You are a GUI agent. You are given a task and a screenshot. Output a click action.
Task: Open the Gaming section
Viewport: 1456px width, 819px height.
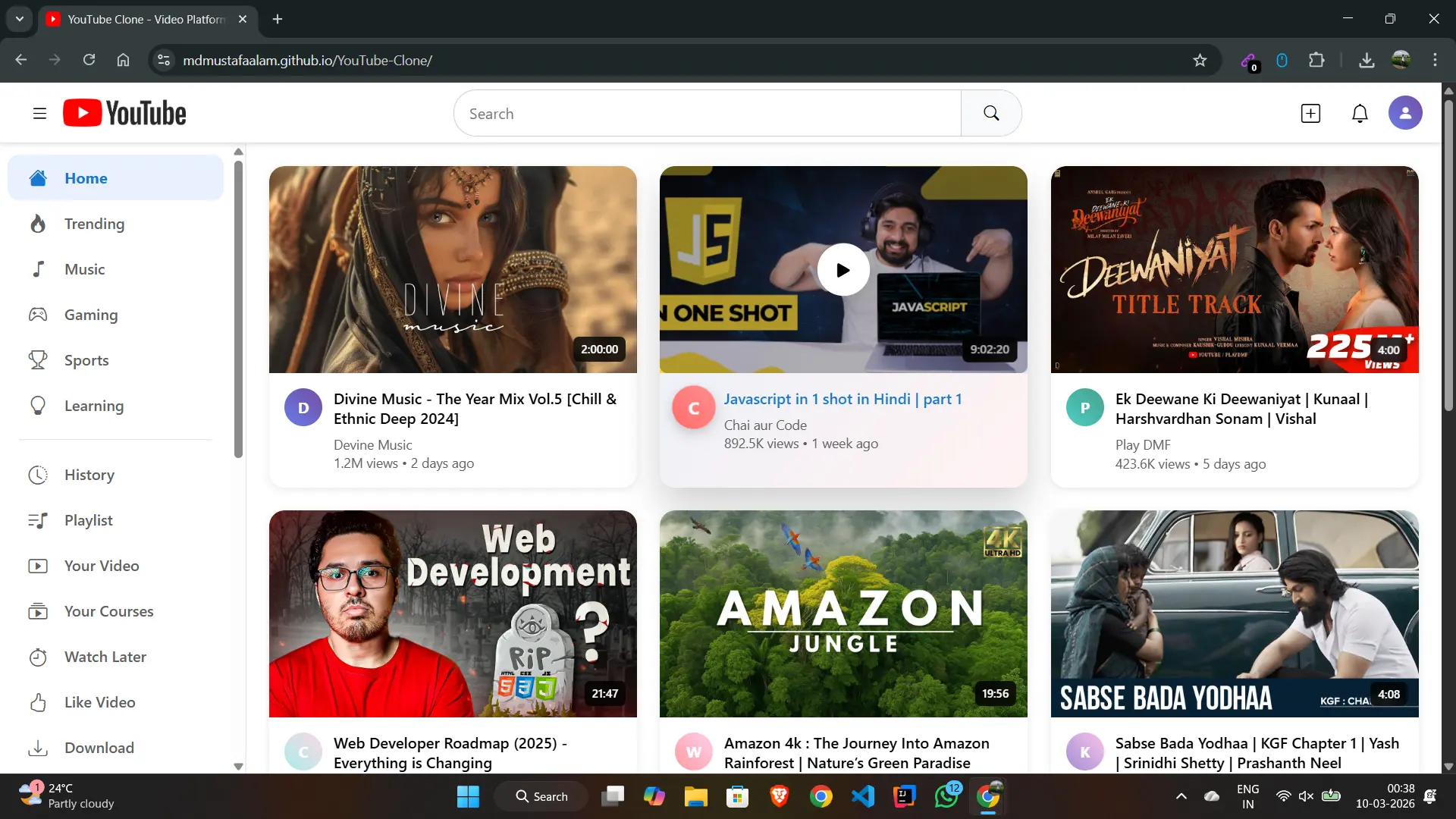[90, 315]
